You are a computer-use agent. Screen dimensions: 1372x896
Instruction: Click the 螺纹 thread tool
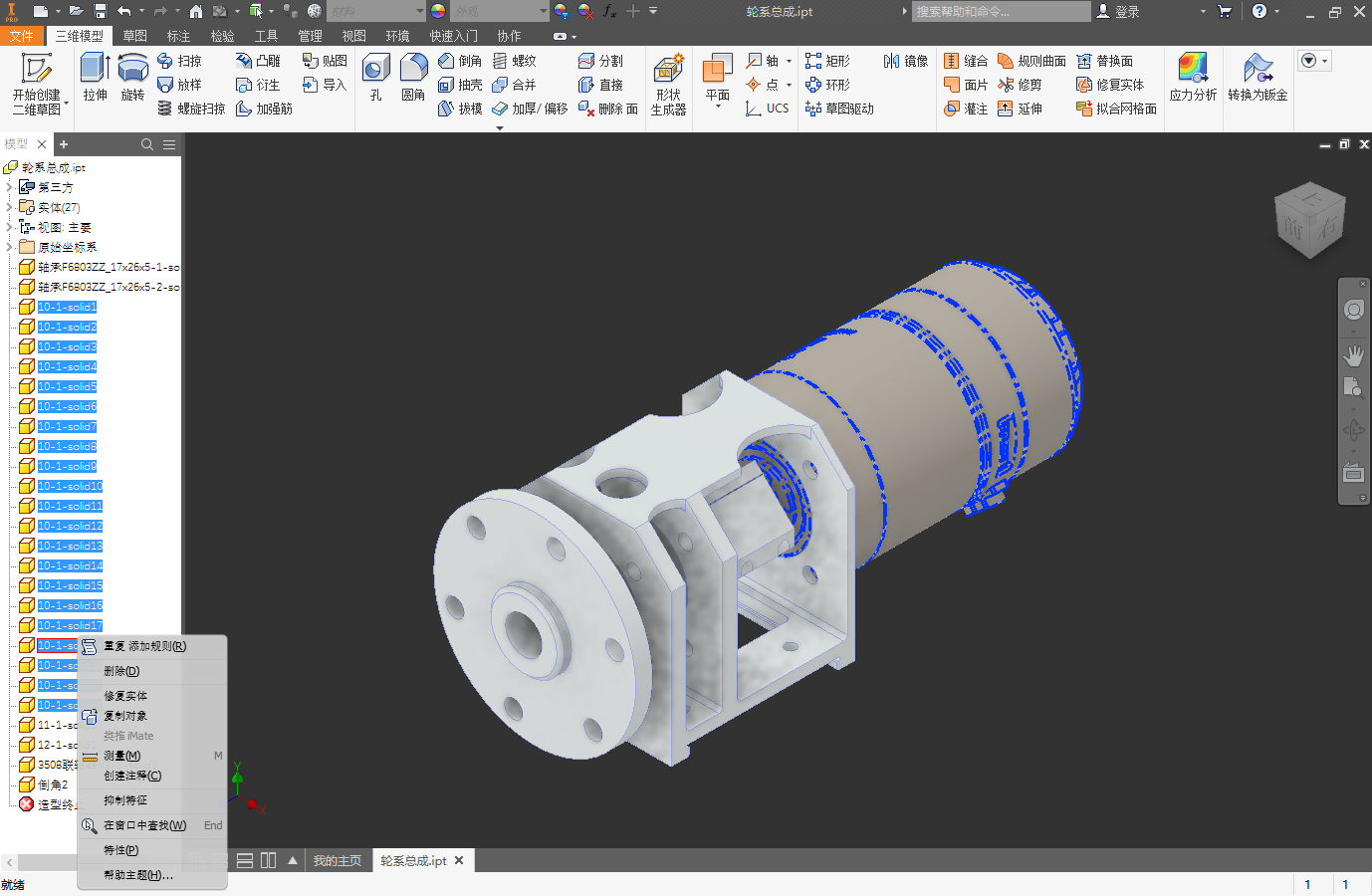pyautogui.click(x=515, y=61)
